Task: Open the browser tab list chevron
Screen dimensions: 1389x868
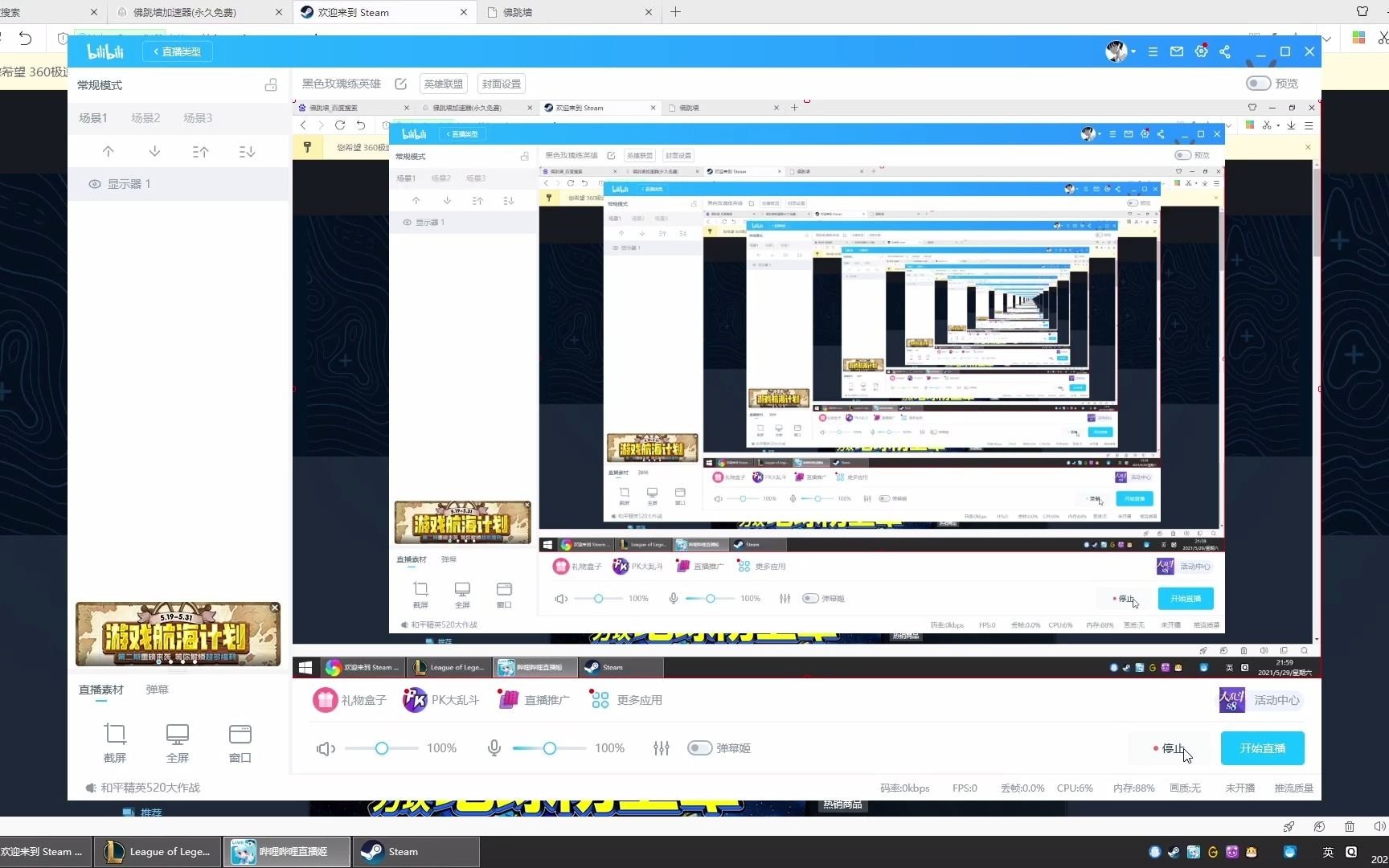Action: click(1325, 38)
